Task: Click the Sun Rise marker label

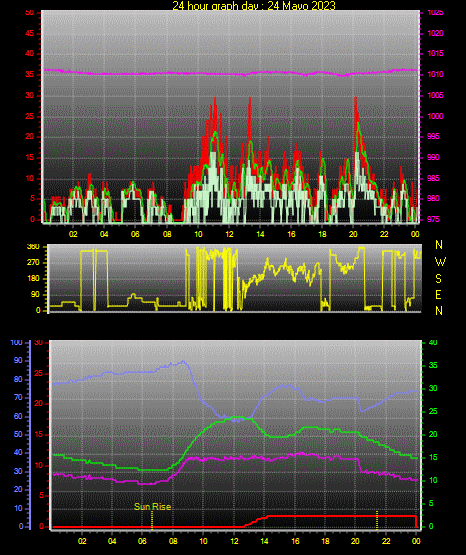Action: (153, 507)
